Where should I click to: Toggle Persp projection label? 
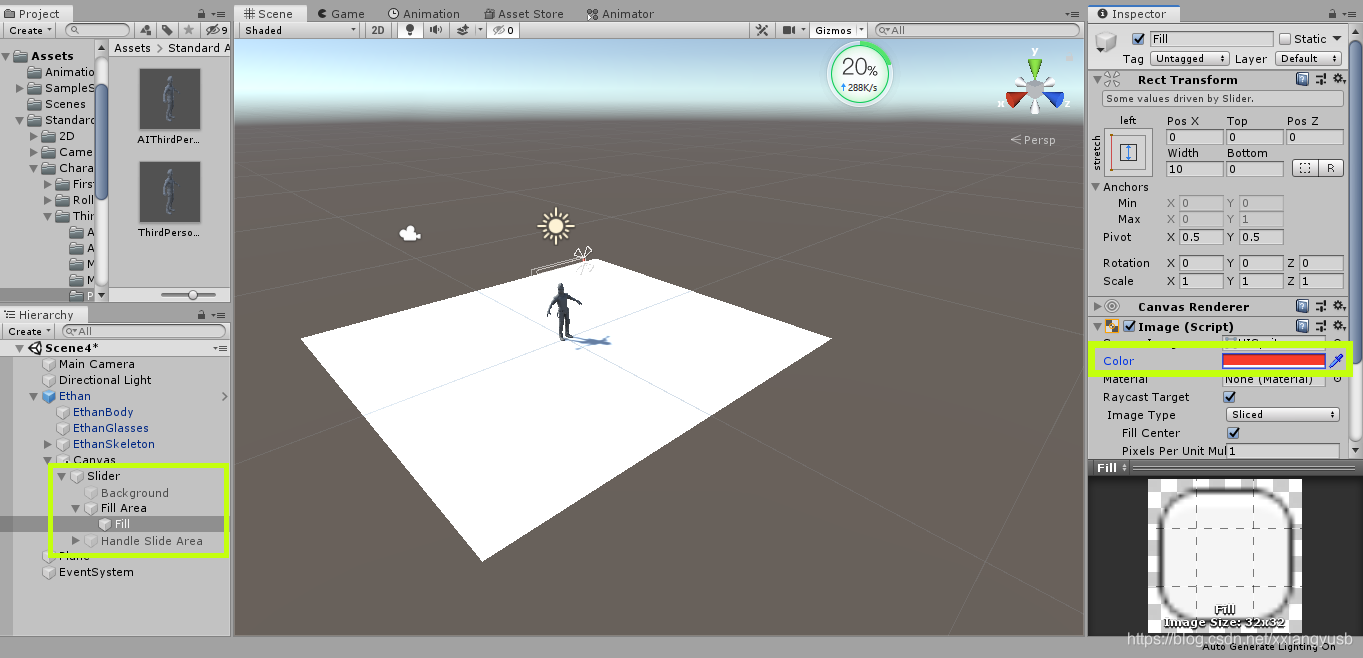tap(1033, 140)
